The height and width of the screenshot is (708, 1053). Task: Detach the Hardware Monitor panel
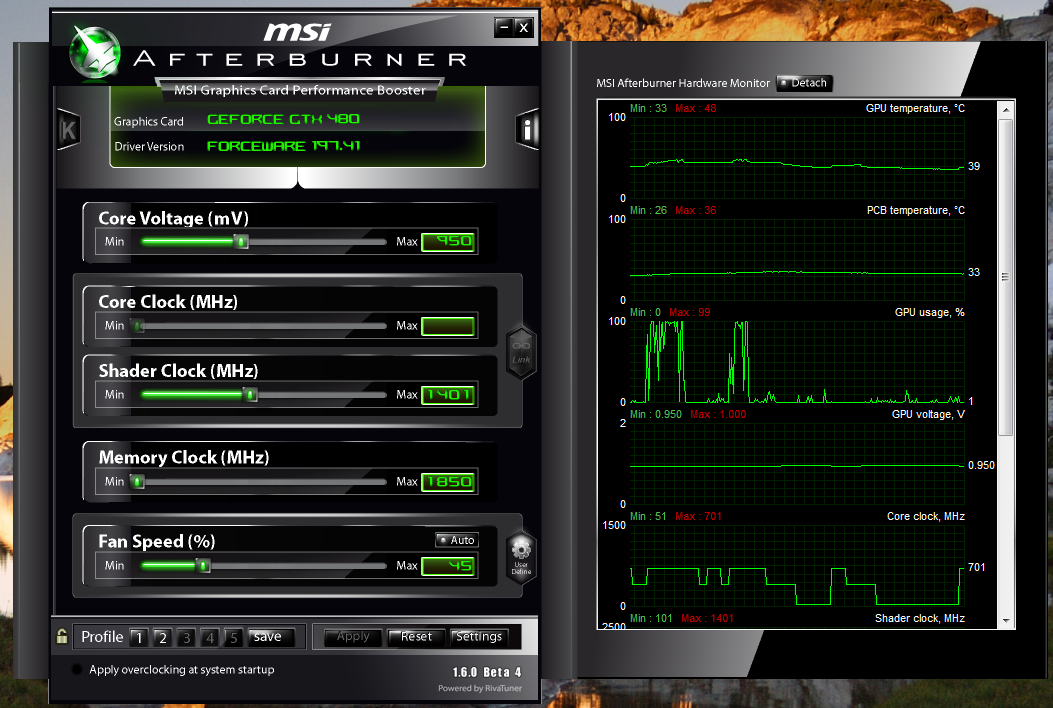point(804,83)
